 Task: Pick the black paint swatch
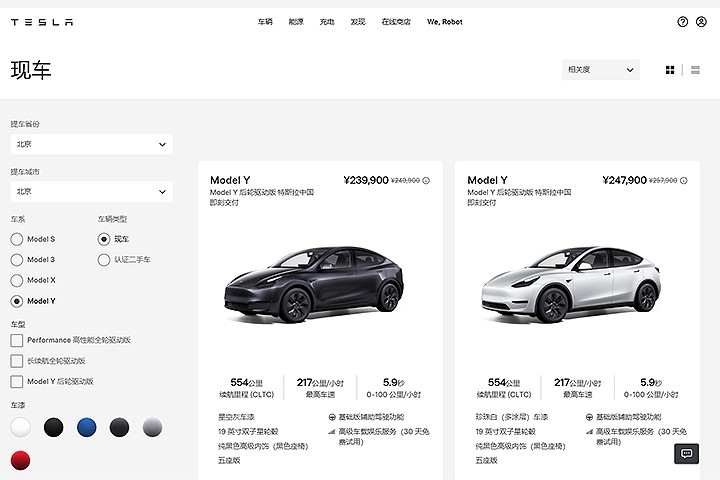(53, 427)
